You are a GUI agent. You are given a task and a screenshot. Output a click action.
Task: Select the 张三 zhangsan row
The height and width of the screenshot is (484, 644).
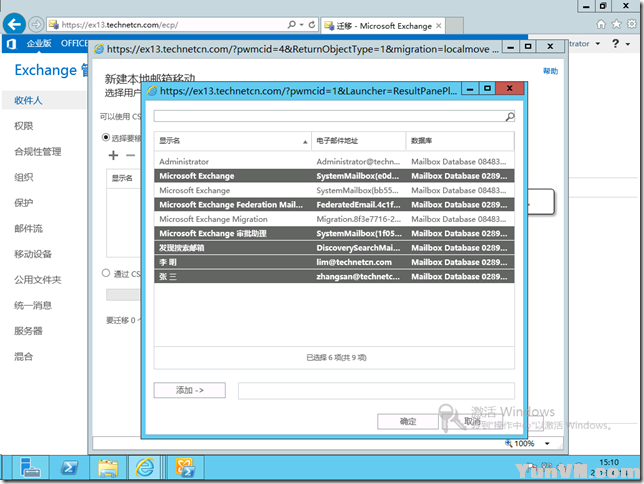click(x=334, y=277)
